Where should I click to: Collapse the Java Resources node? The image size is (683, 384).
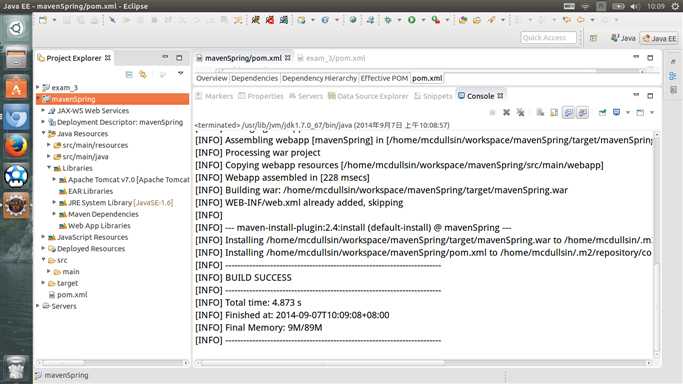click(x=43, y=133)
